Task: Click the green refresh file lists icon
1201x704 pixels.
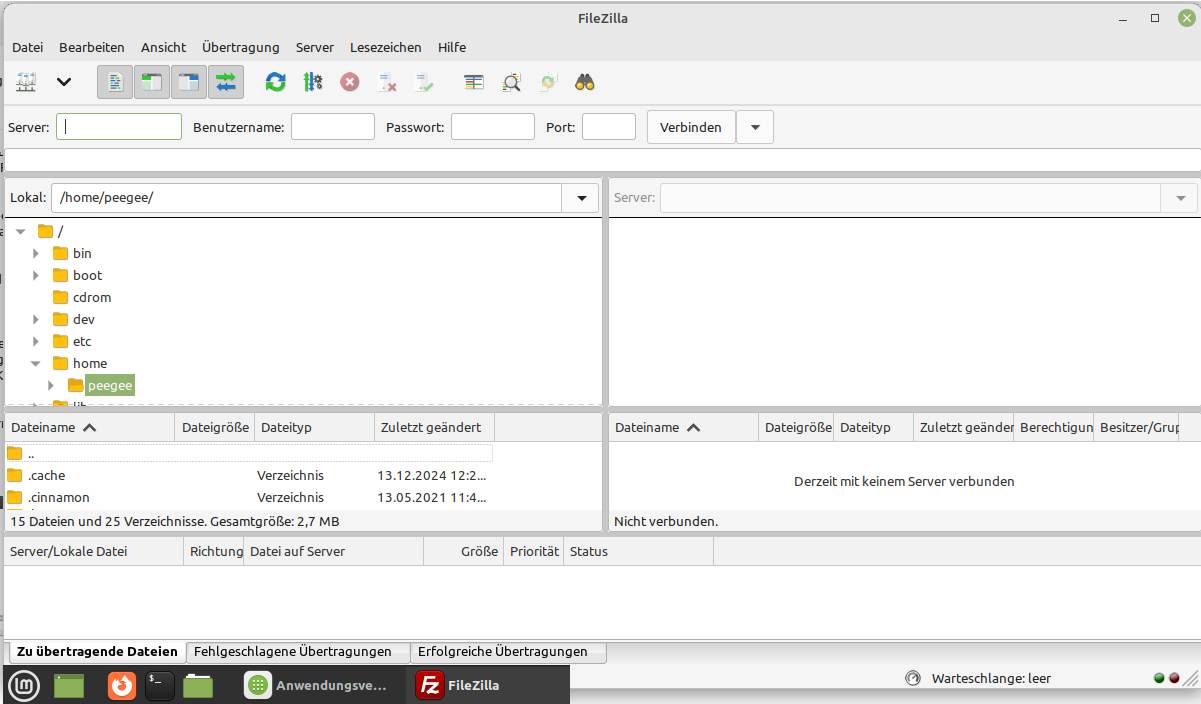Action: point(275,82)
